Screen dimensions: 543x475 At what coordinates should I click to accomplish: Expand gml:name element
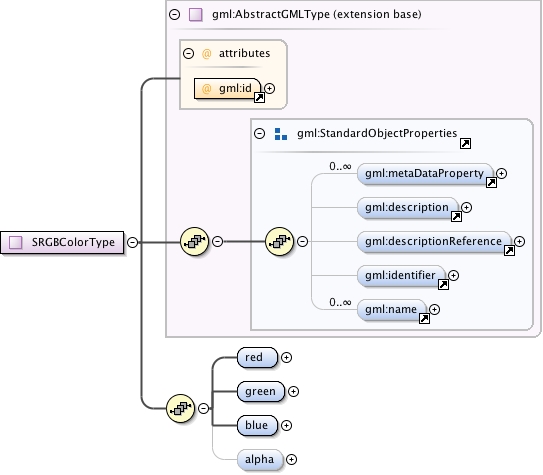(434, 309)
